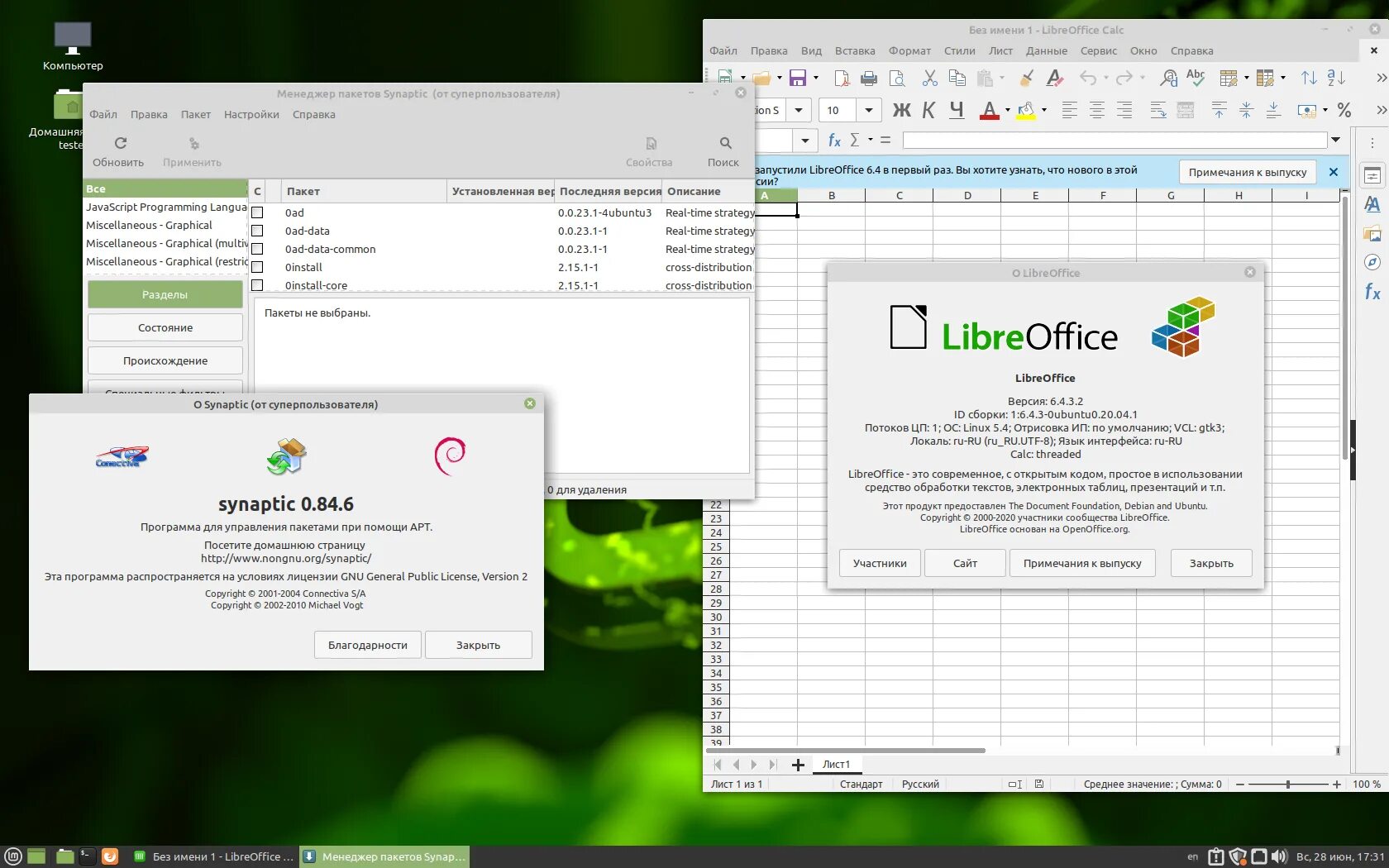The height and width of the screenshot is (868, 1389).
Task: Open the Open-document dropdown arrow
Action: coord(779,78)
